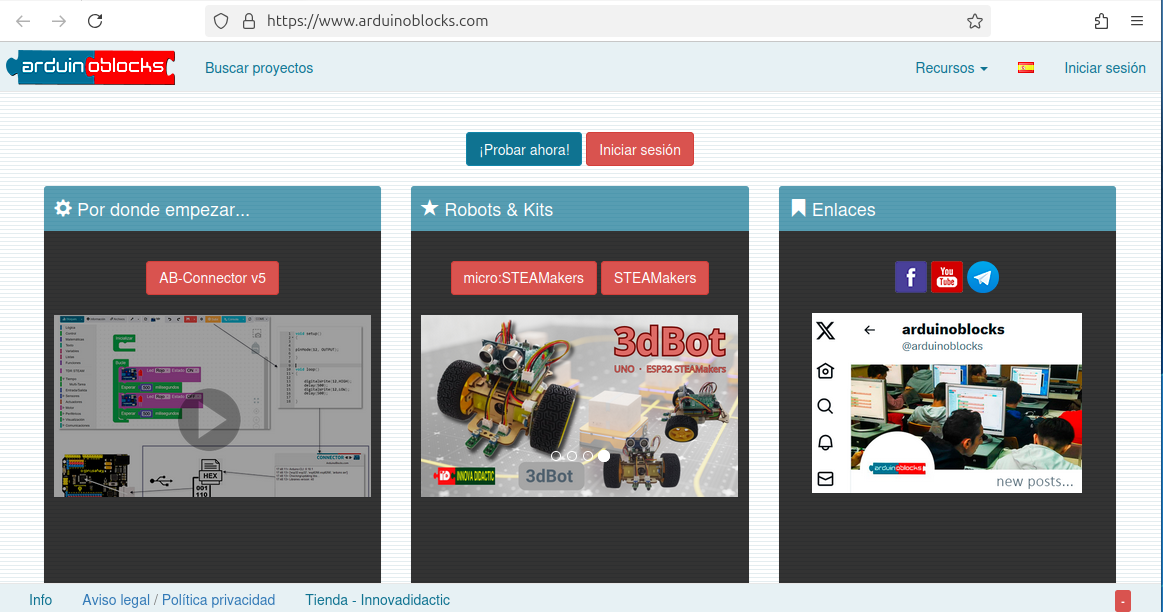Collapse footer with red minus button
Image resolution: width=1163 pixels, height=612 pixels.
[x=1123, y=601]
